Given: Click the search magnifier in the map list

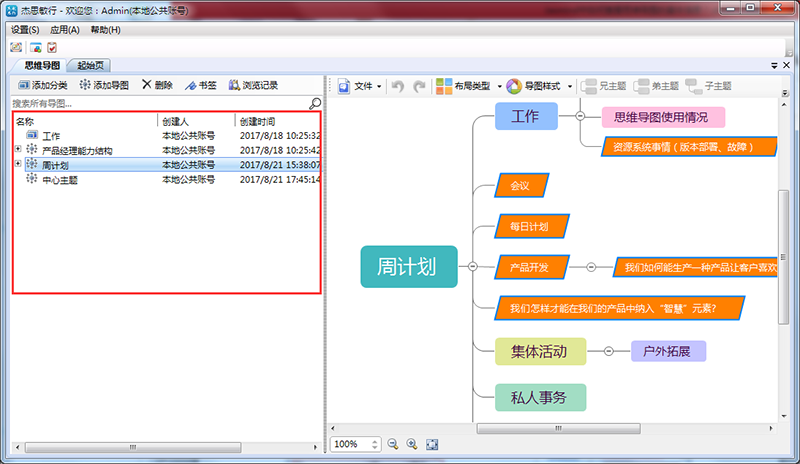Looking at the screenshot, I should click(x=315, y=103).
